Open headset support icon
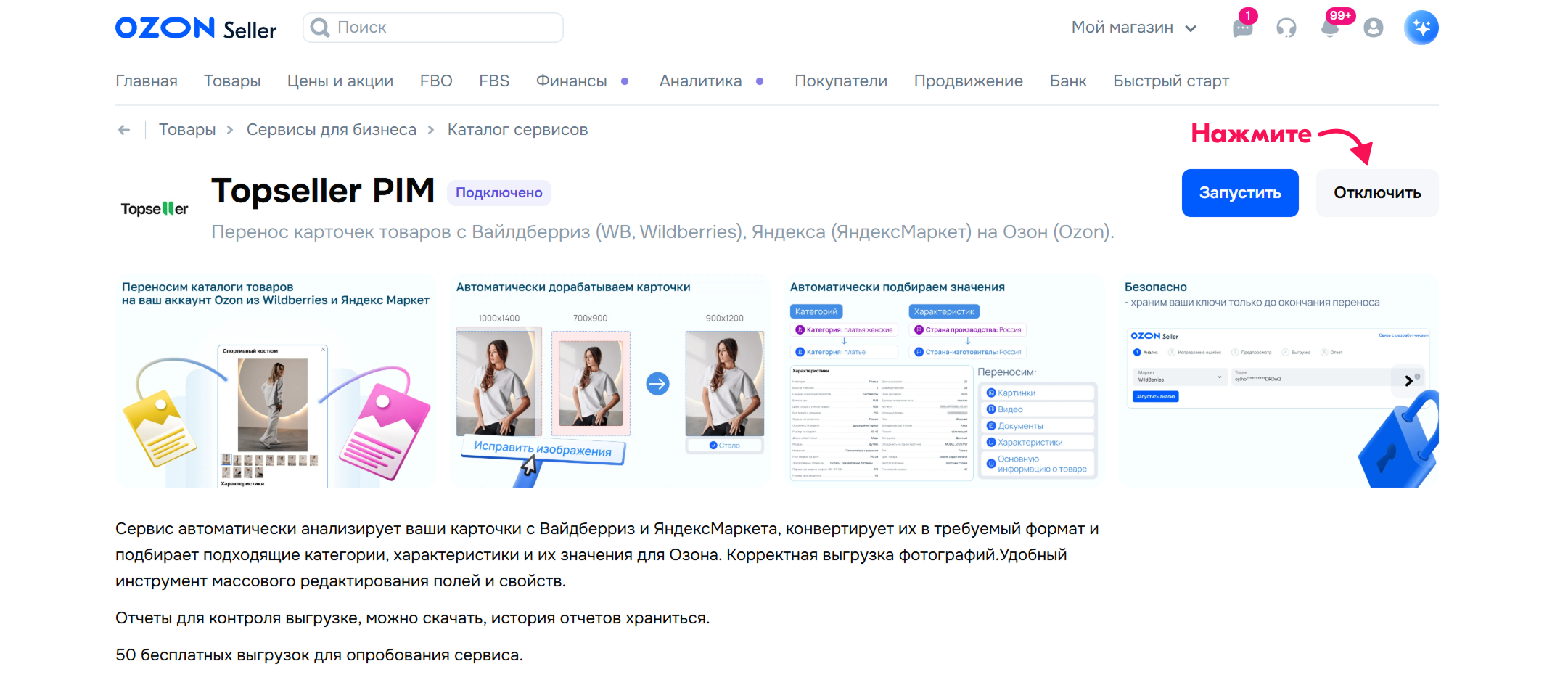This screenshot has width=1568, height=693. 1286,28
